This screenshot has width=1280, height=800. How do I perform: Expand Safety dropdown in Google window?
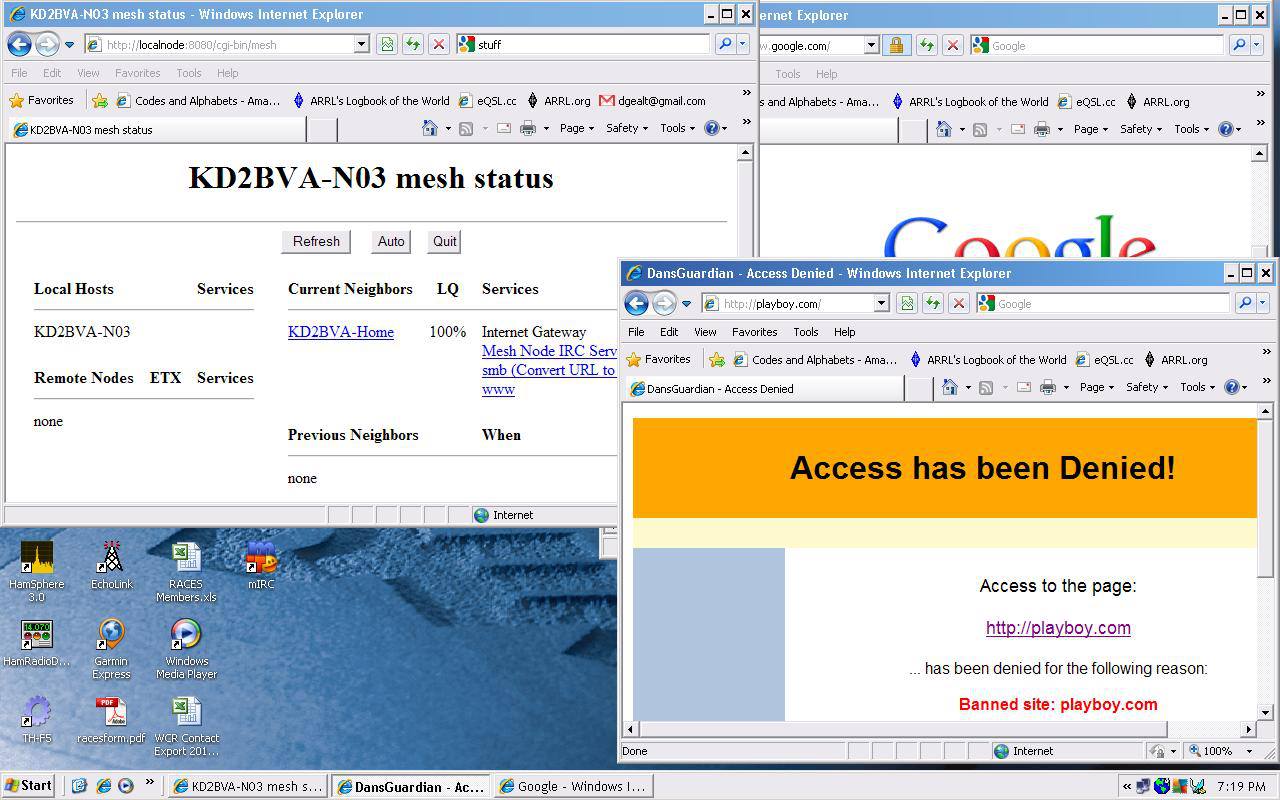[1141, 129]
